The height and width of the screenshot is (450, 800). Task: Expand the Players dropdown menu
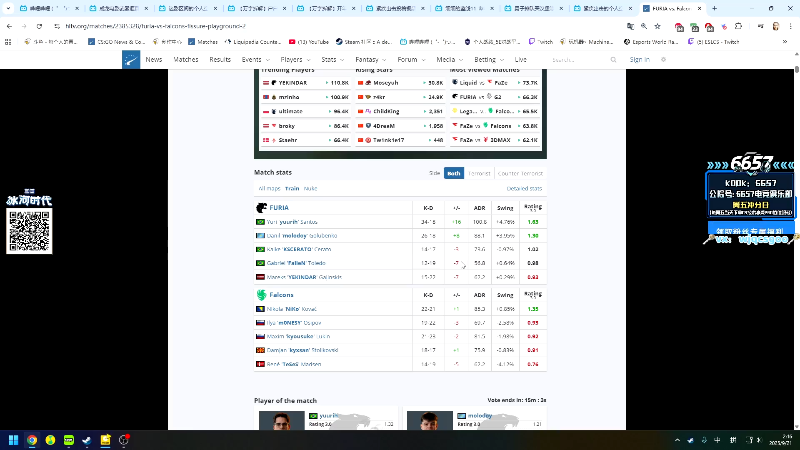click(x=295, y=60)
